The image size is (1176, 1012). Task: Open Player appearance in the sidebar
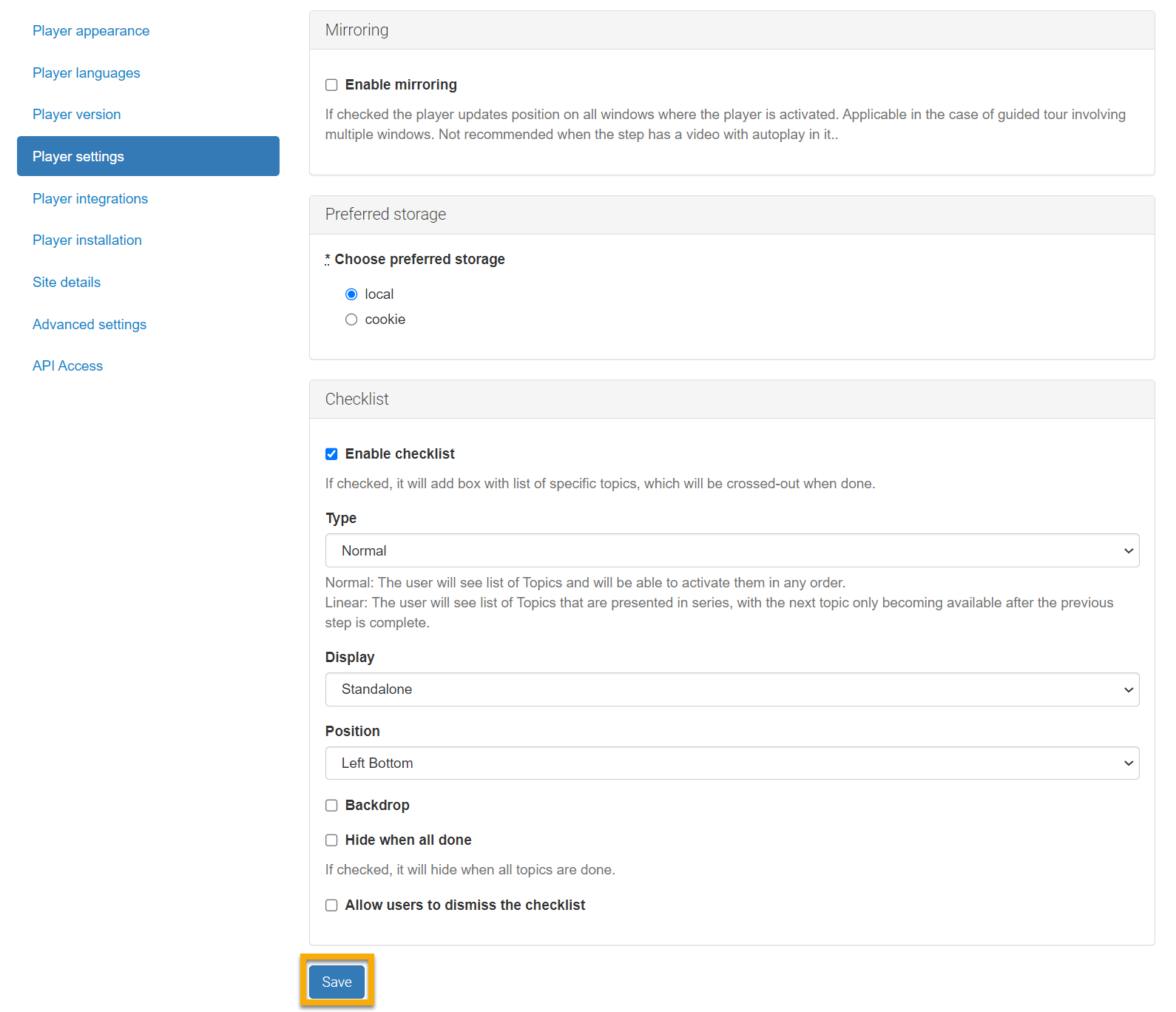[x=91, y=31]
